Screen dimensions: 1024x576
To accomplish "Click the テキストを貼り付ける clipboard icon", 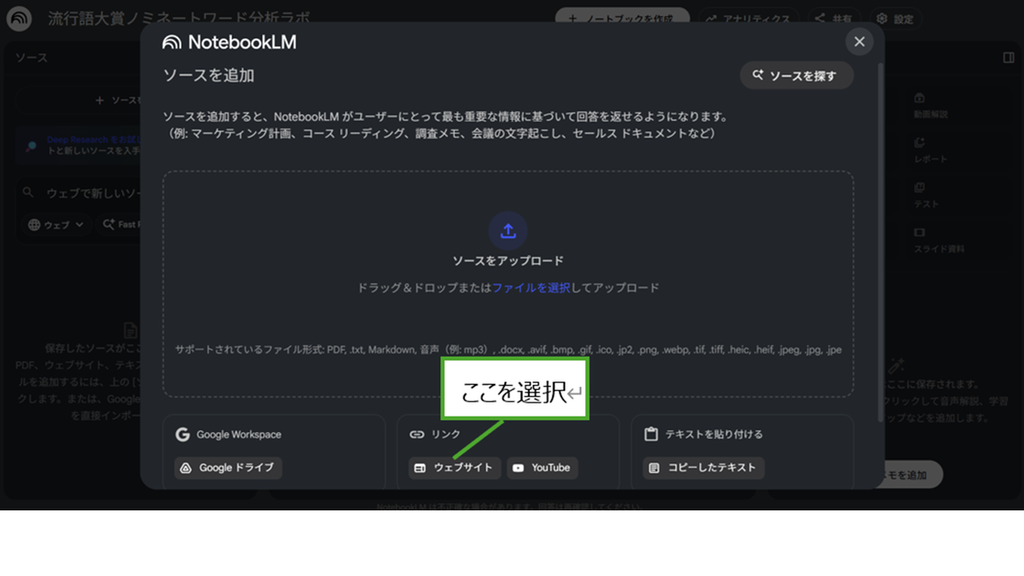I will pos(650,434).
